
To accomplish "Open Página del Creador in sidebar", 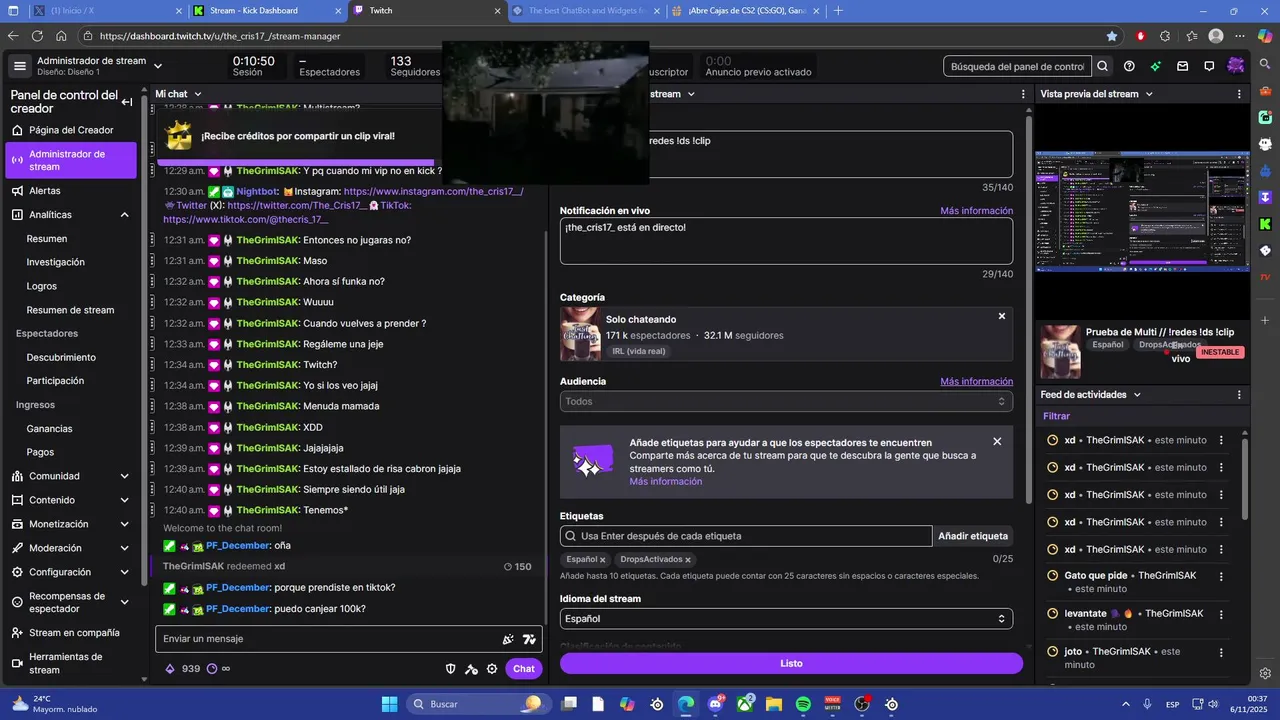I will tap(71, 130).
